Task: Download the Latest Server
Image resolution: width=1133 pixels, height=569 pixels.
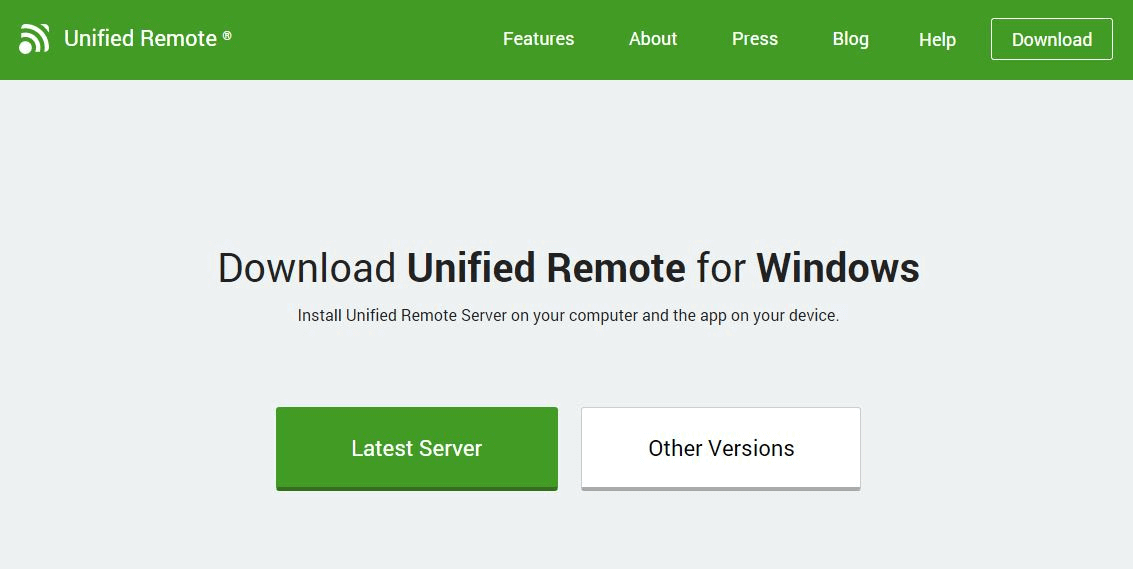Action: tap(417, 448)
